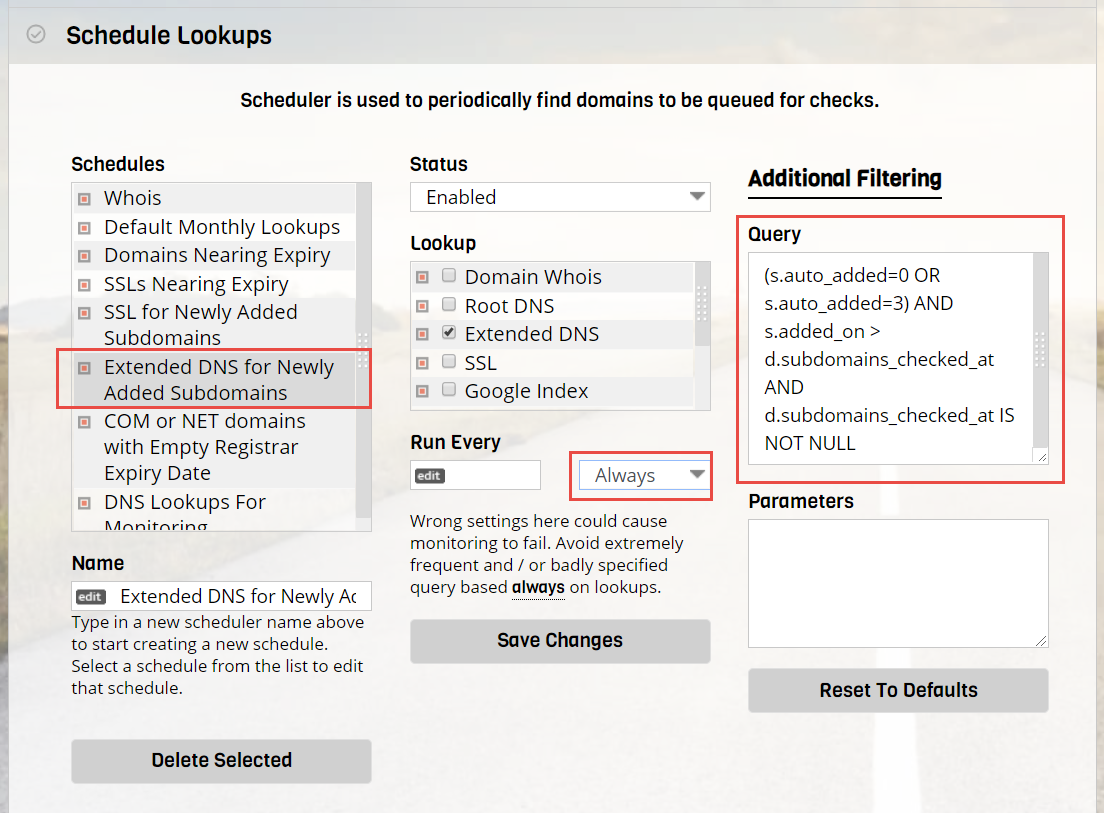Image resolution: width=1104 pixels, height=813 pixels.
Task: Click the red icon beside DNS Lookups For Monitoring
Action: coord(84,503)
